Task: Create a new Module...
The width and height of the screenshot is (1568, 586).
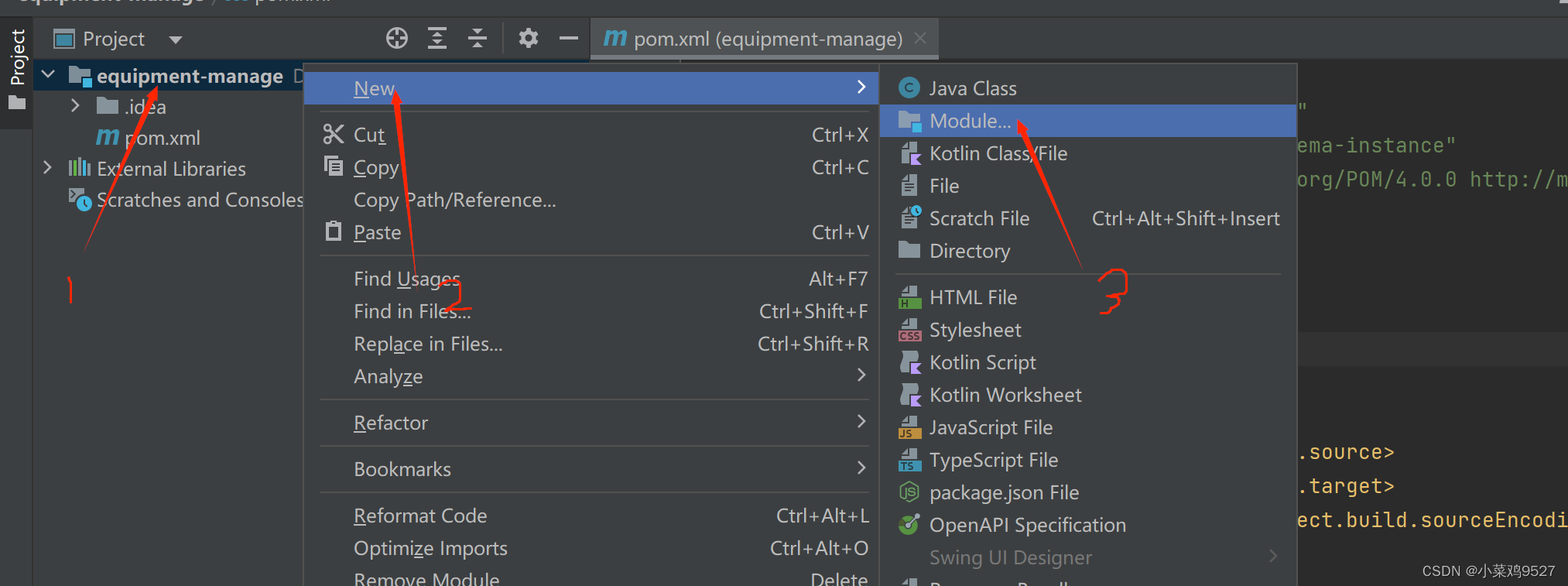Action: pos(1088,121)
